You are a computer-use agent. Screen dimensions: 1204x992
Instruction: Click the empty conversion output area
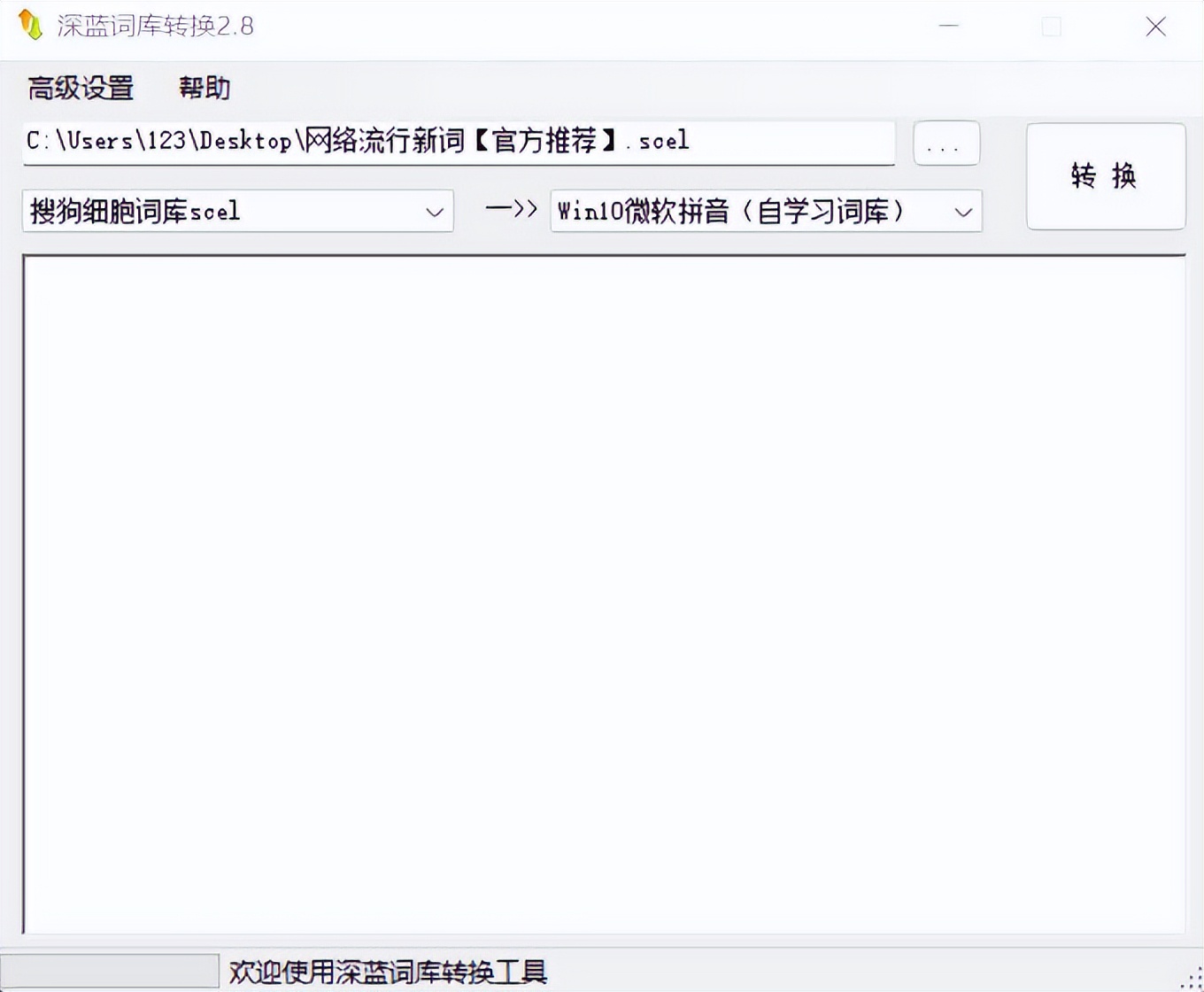point(602,593)
